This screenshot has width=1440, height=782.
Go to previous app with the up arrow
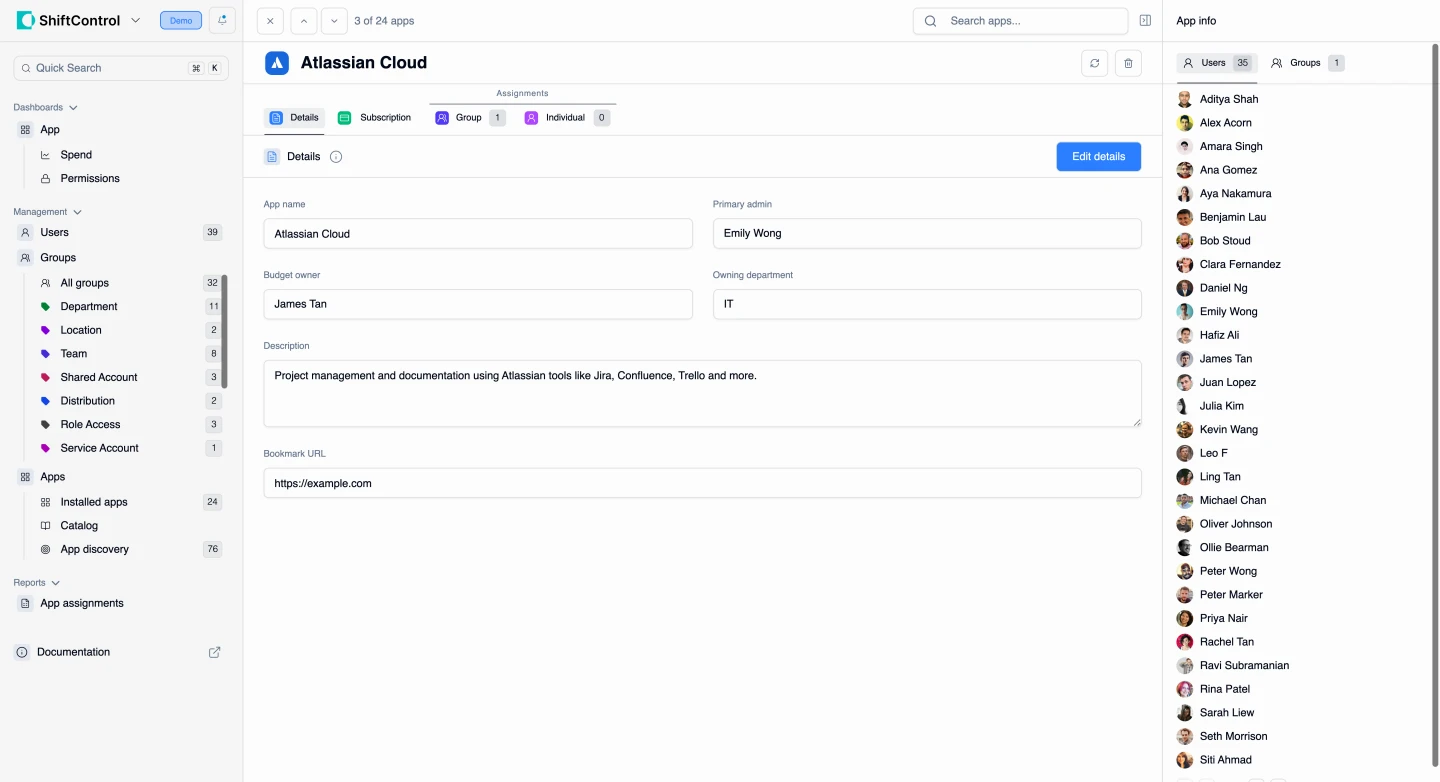coord(304,21)
